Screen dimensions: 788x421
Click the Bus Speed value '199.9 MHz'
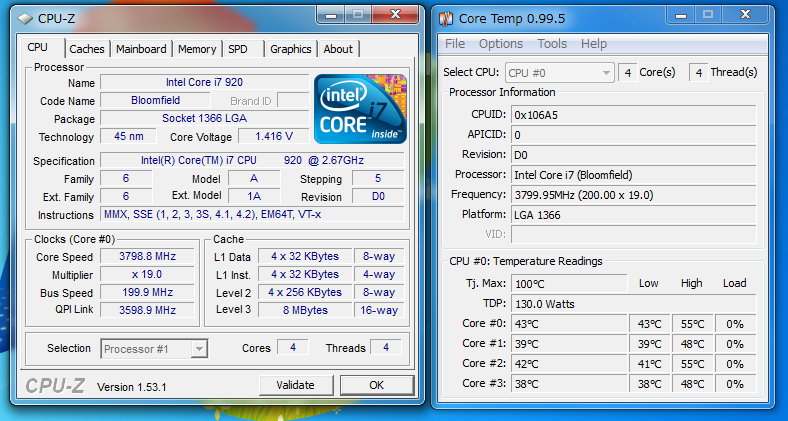tap(147, 292)
